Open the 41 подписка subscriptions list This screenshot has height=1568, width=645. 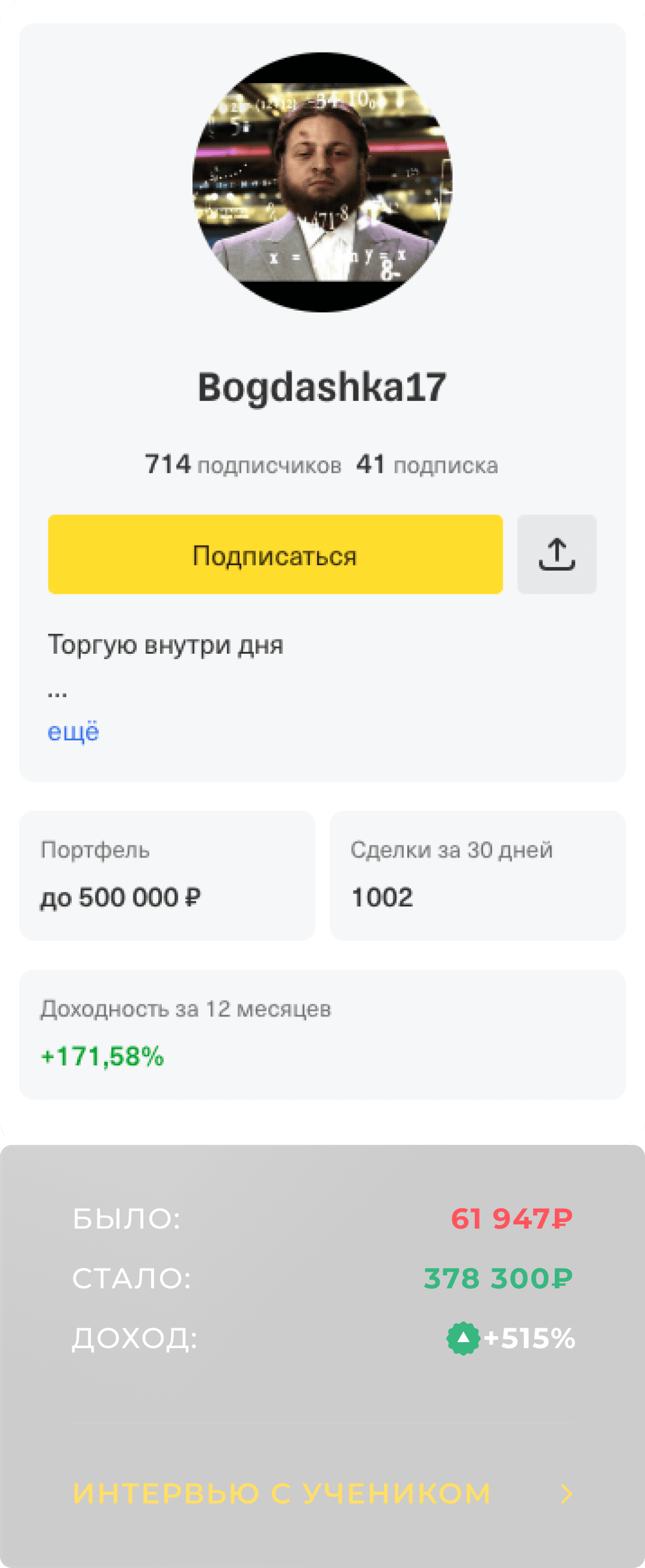427,465
